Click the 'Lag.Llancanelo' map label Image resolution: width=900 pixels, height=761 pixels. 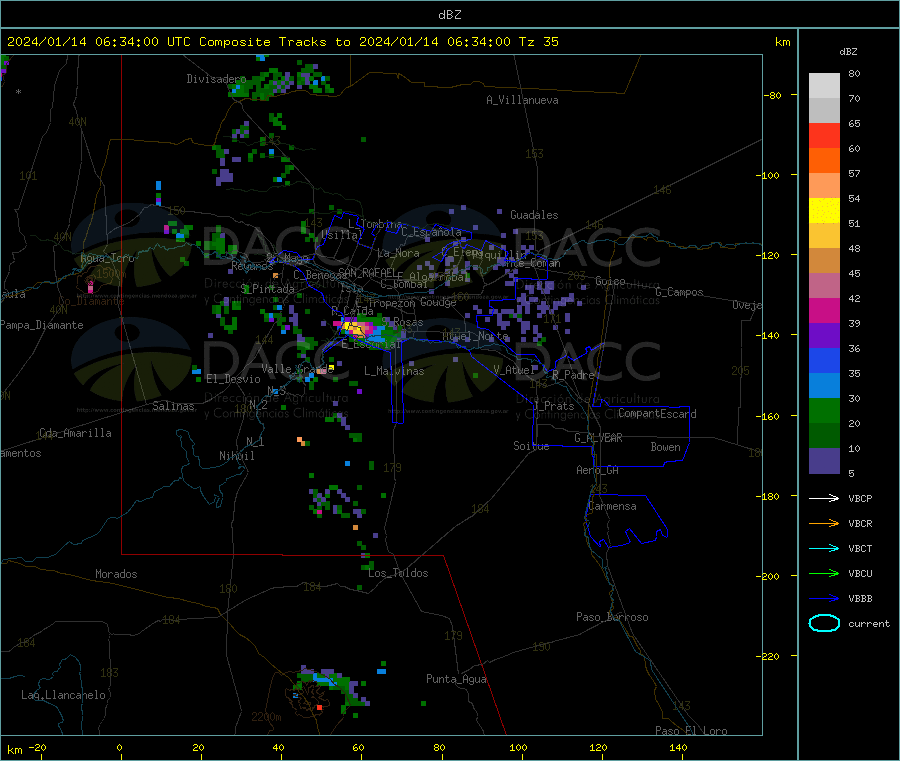click(63, 695)
